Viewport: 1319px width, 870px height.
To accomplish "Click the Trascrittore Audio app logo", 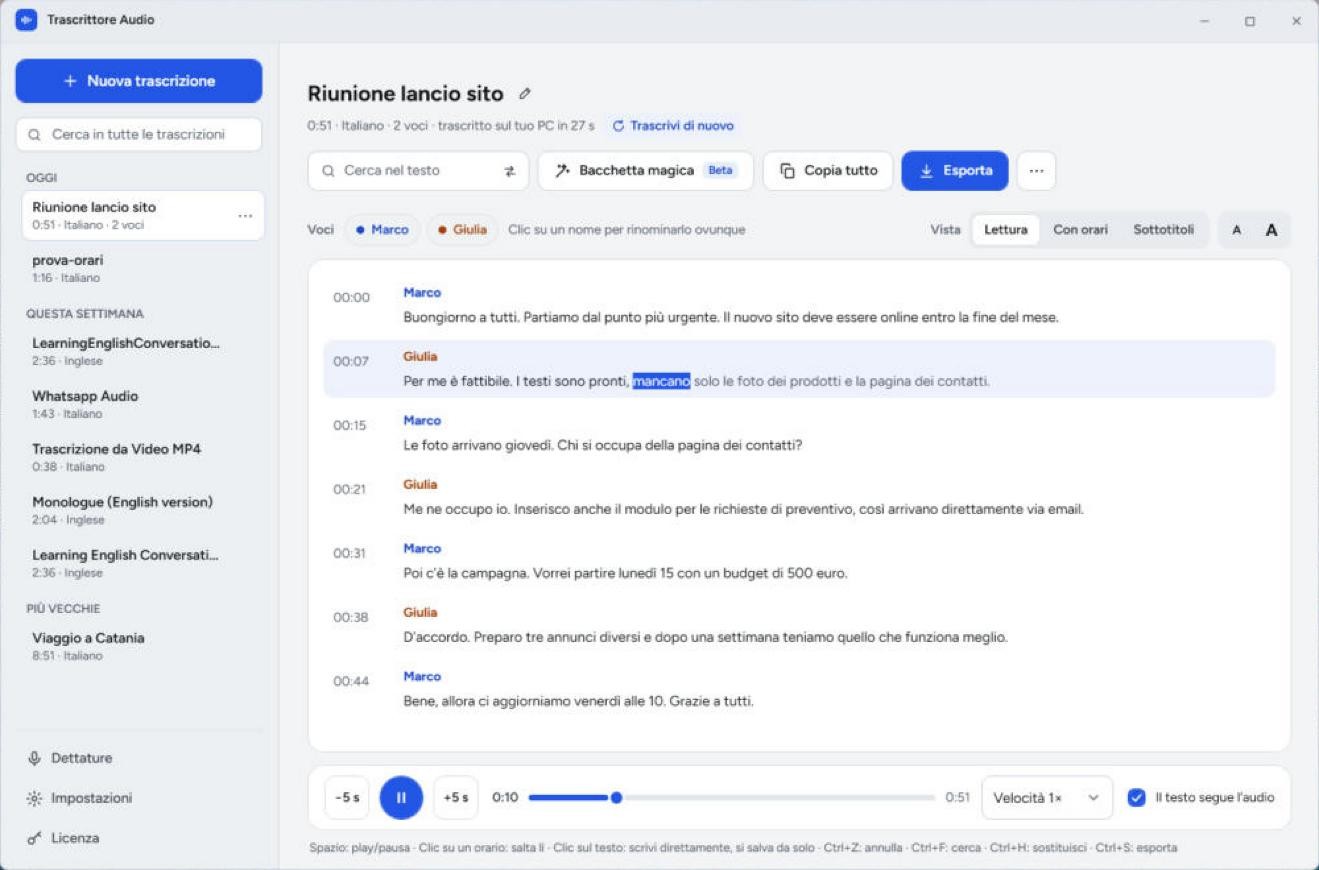I will click(x=26, y=20).
